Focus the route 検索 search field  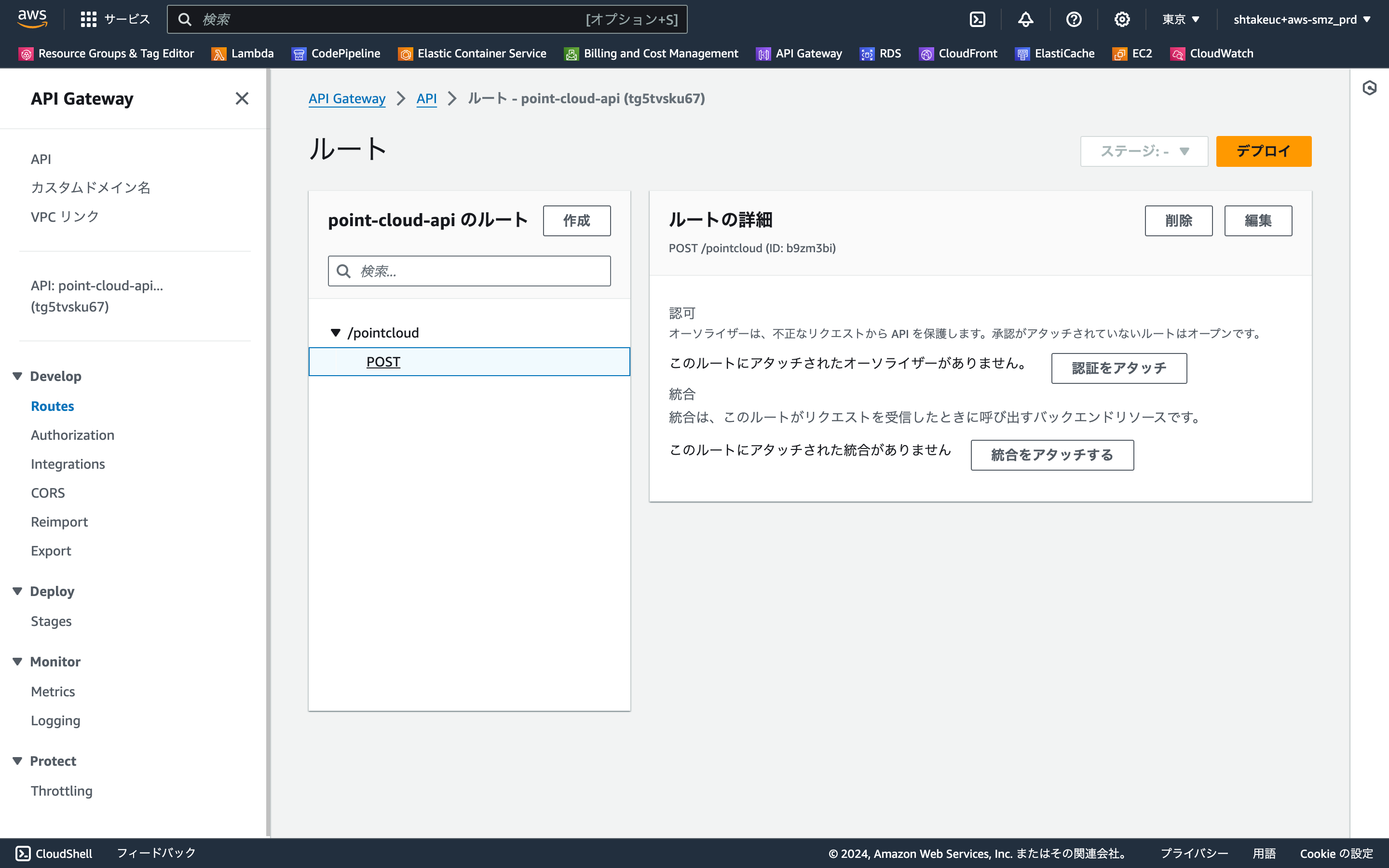click(x=469, y=271)
